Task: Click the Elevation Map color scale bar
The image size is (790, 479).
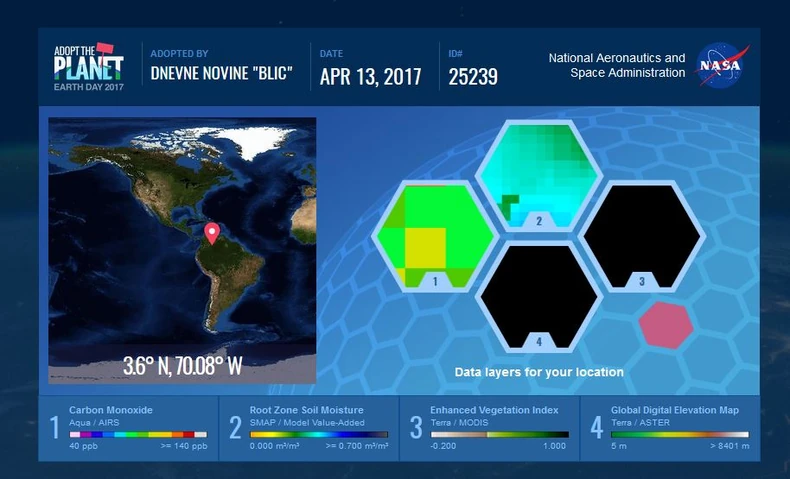Action: (680, 434)
